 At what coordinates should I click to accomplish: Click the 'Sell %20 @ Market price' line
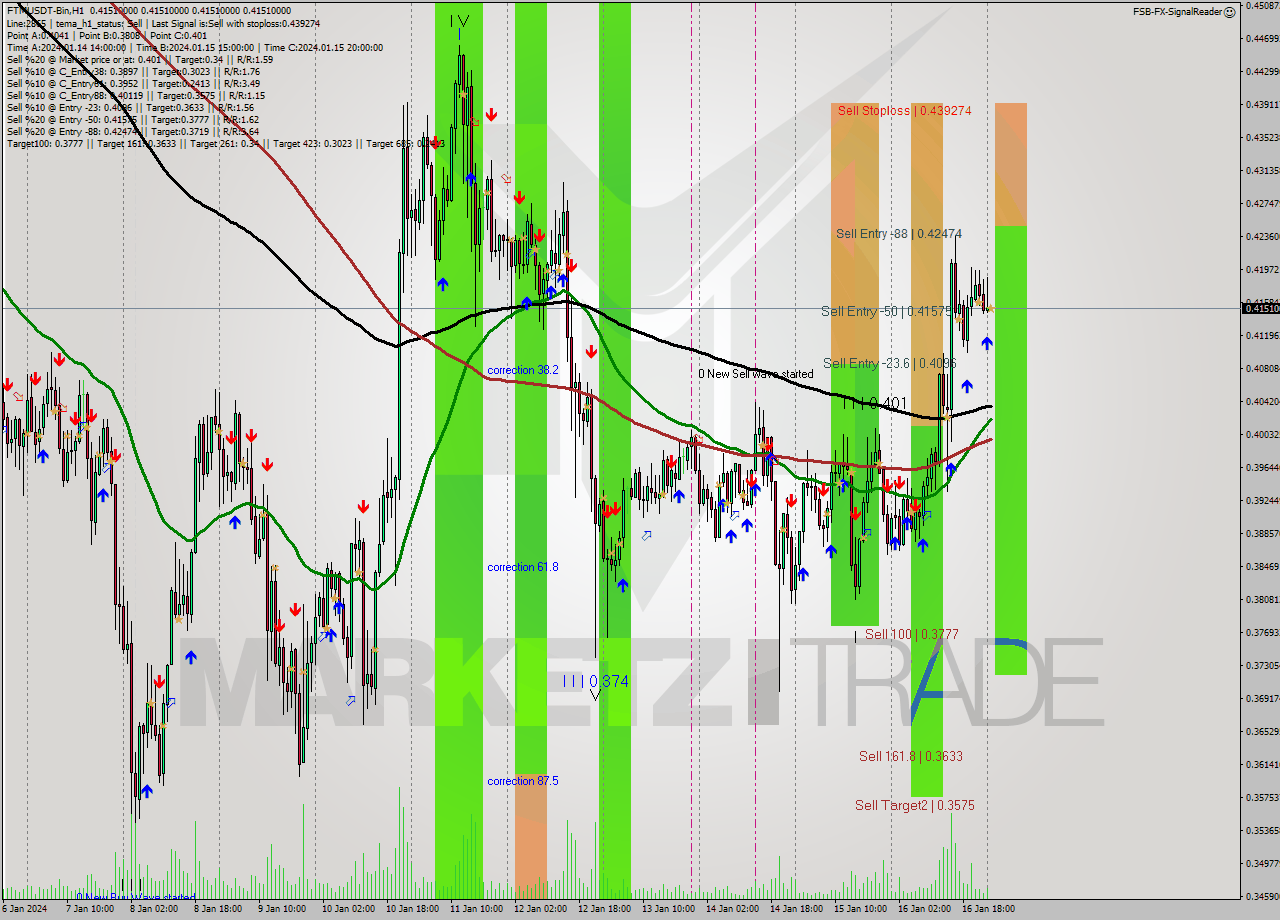(139, 59)
